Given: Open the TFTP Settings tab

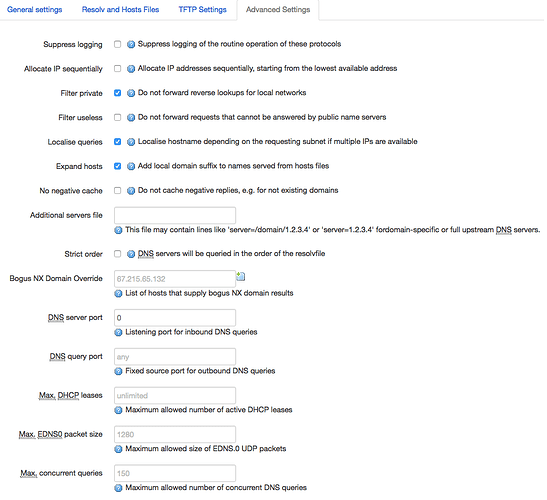Looking at the screenshot, I should click(x=202, y=10).
